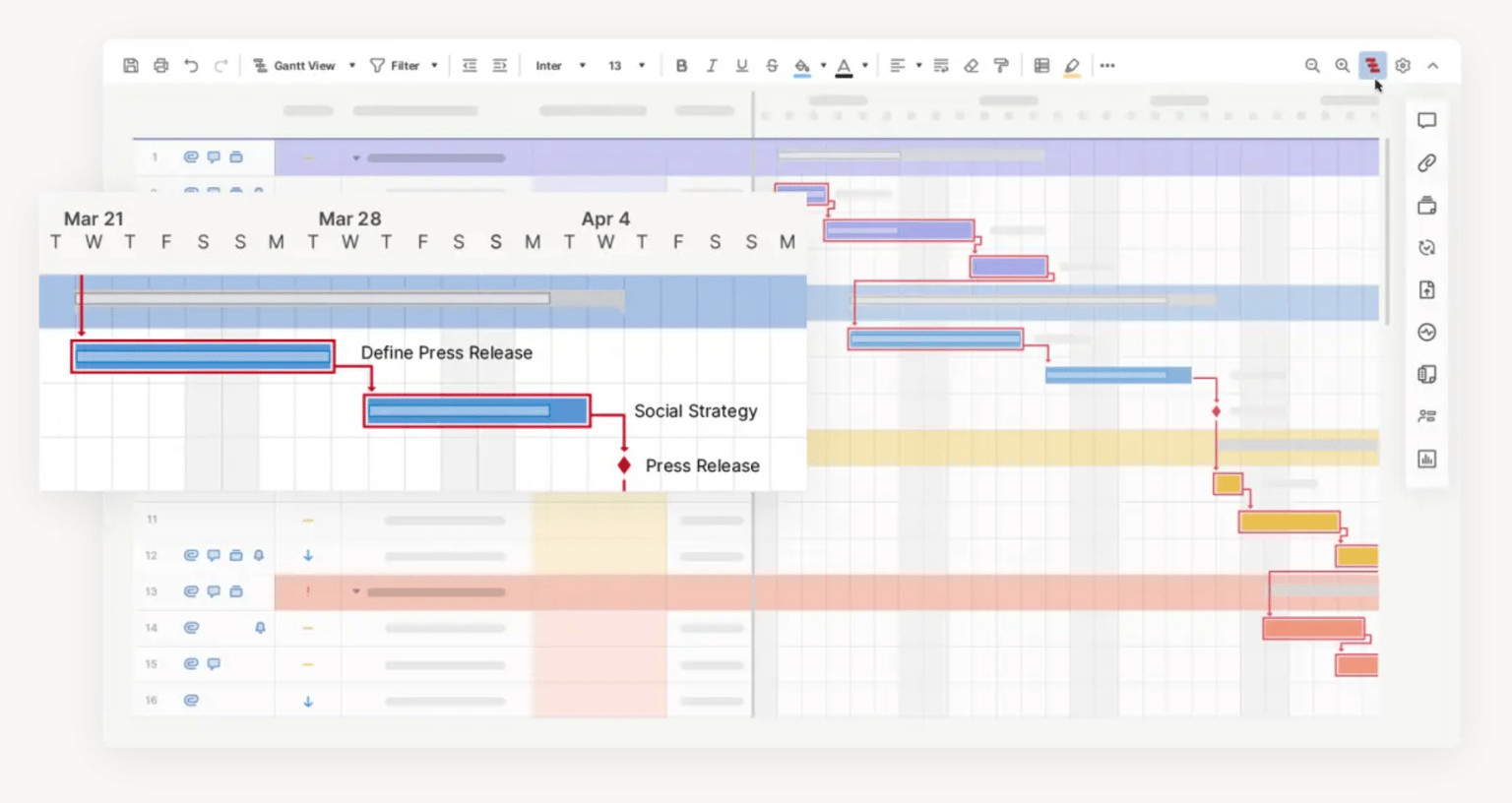Select the yellow highlighter tool
The height and width of the screenshot is (803, 1512).
coord(1072,65)
